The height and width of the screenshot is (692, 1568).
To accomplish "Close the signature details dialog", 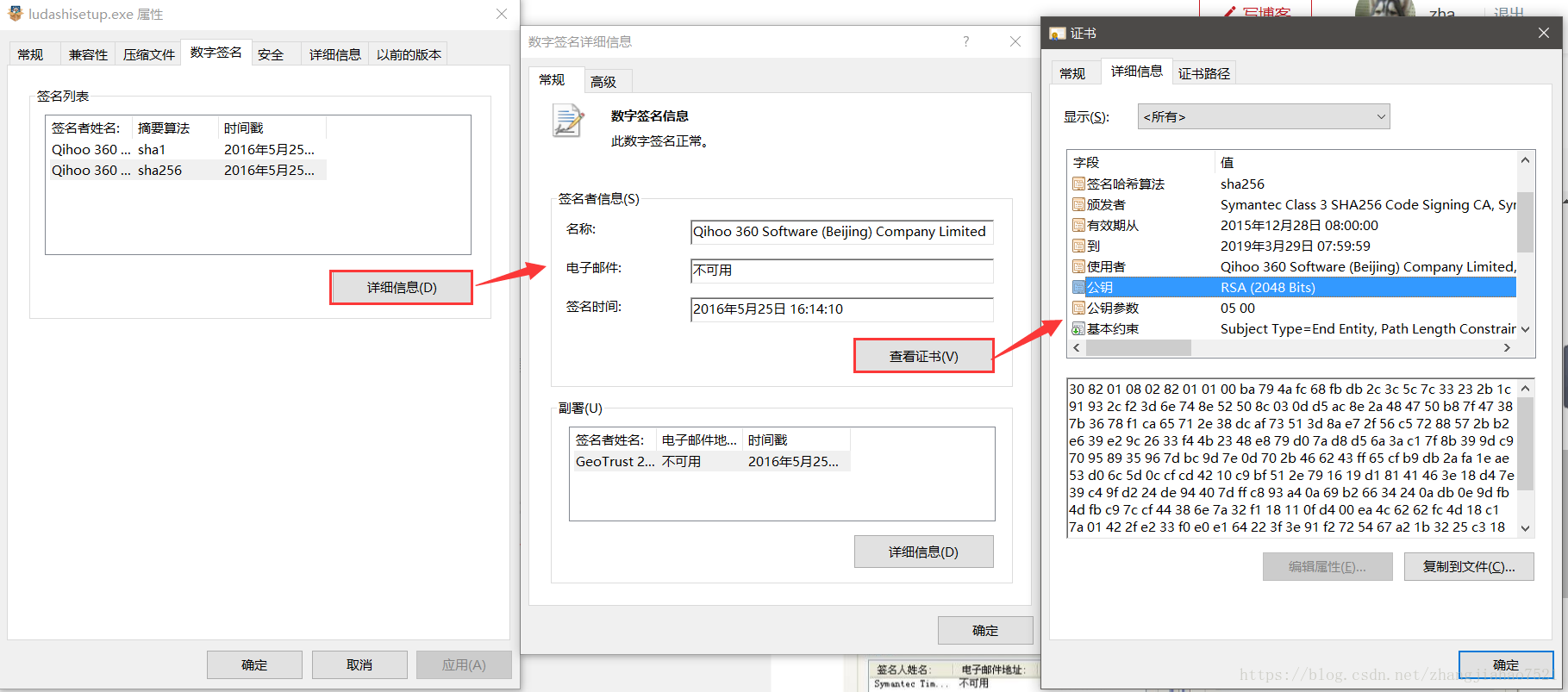I will (x=1015, y=41).
